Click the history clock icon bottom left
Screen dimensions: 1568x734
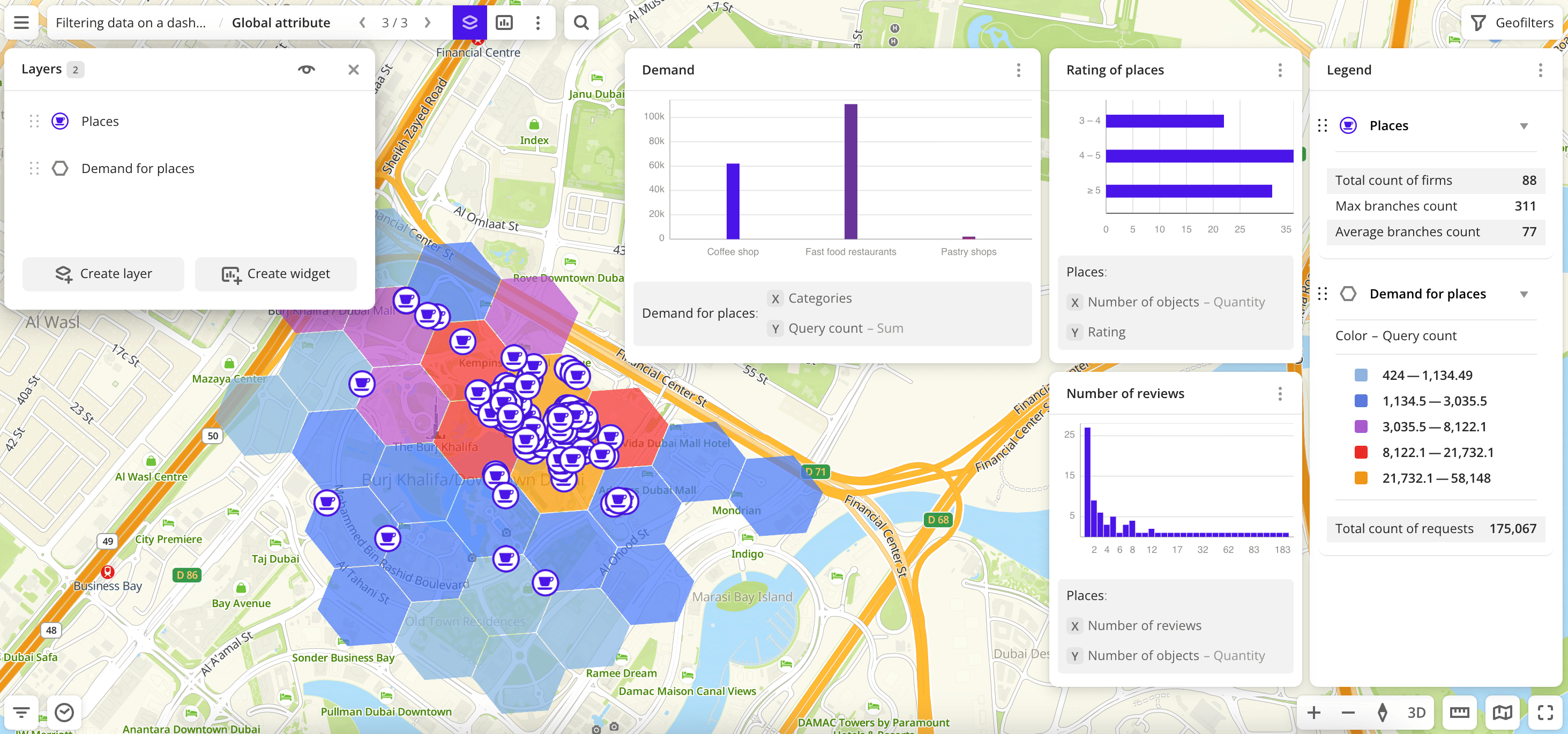(64, 713)
